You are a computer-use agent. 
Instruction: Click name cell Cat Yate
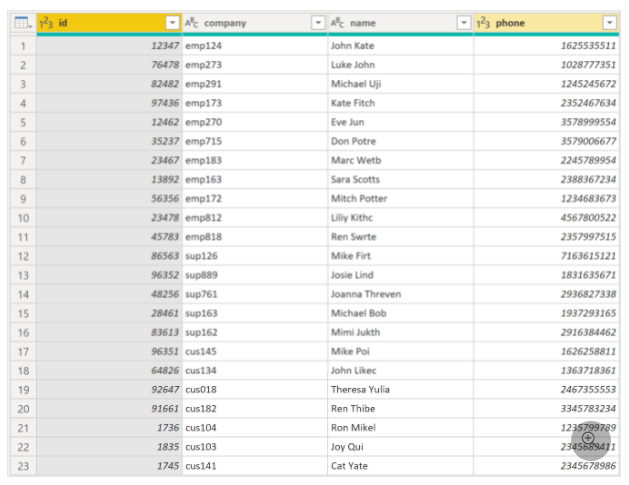click(x=401, y=466)
